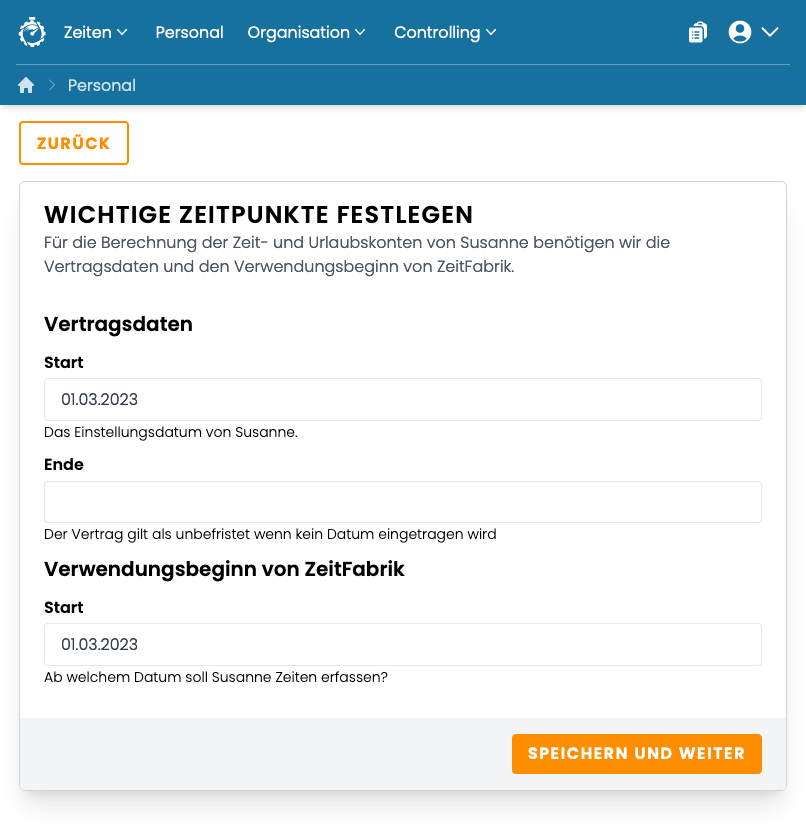Open the user account avatar icon
The height and width of the screenshot is (831, 806).
[x=740, y=32]
